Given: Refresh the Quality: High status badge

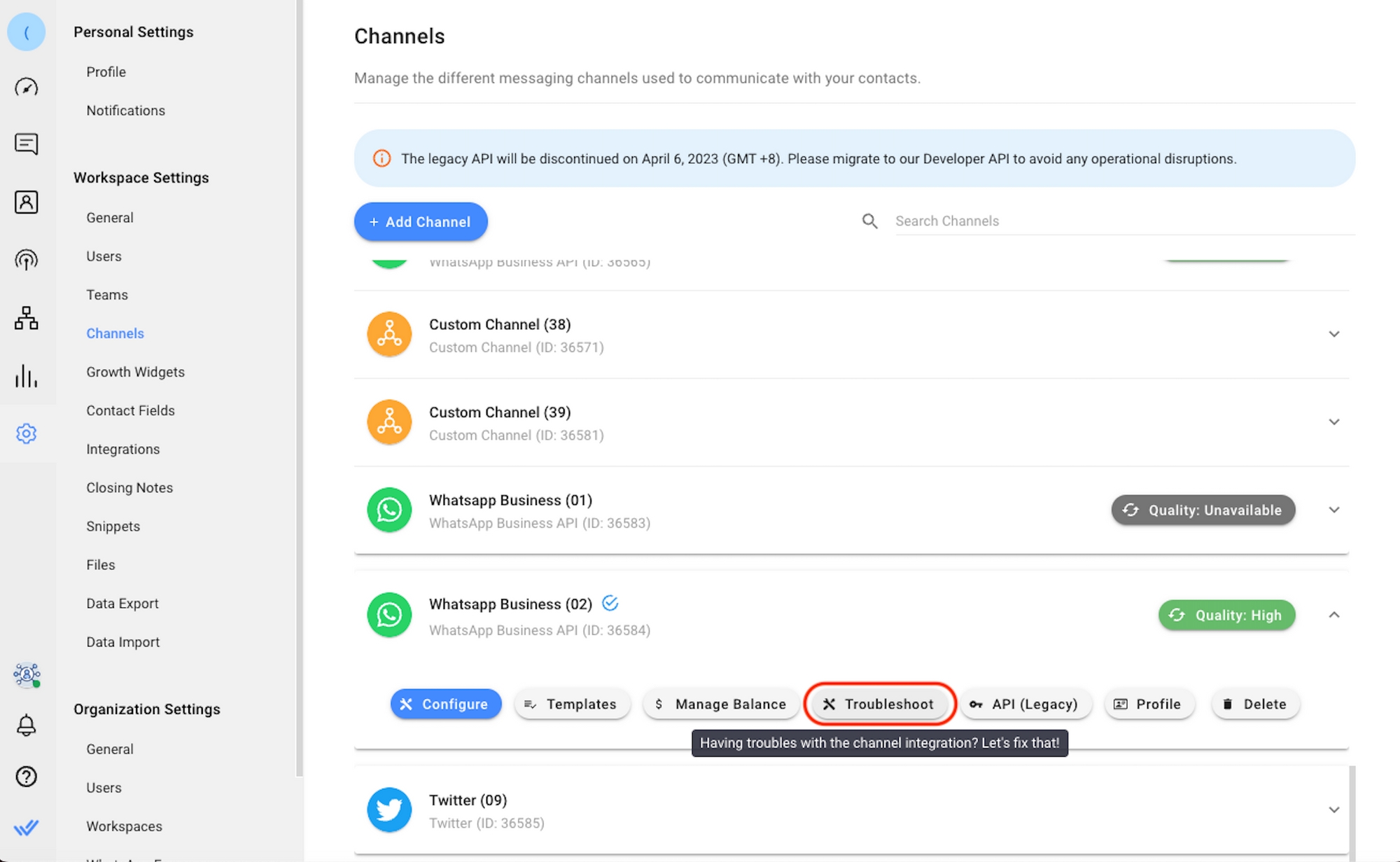Looking at the screenshot, I should click(1177, 615).
